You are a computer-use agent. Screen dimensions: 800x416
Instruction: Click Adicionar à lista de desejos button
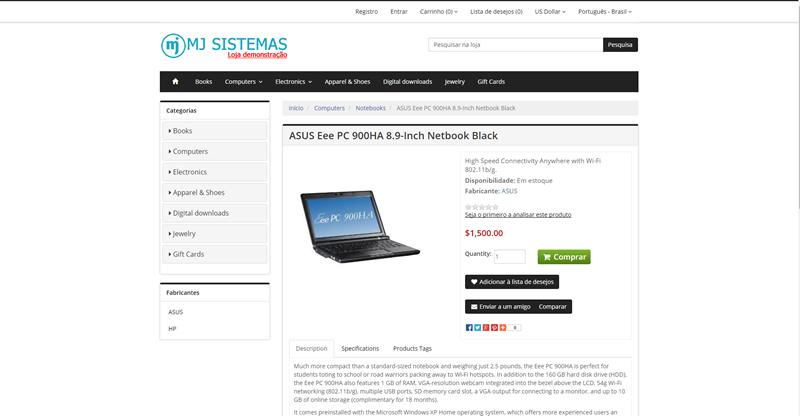click(x=512, y=282)
